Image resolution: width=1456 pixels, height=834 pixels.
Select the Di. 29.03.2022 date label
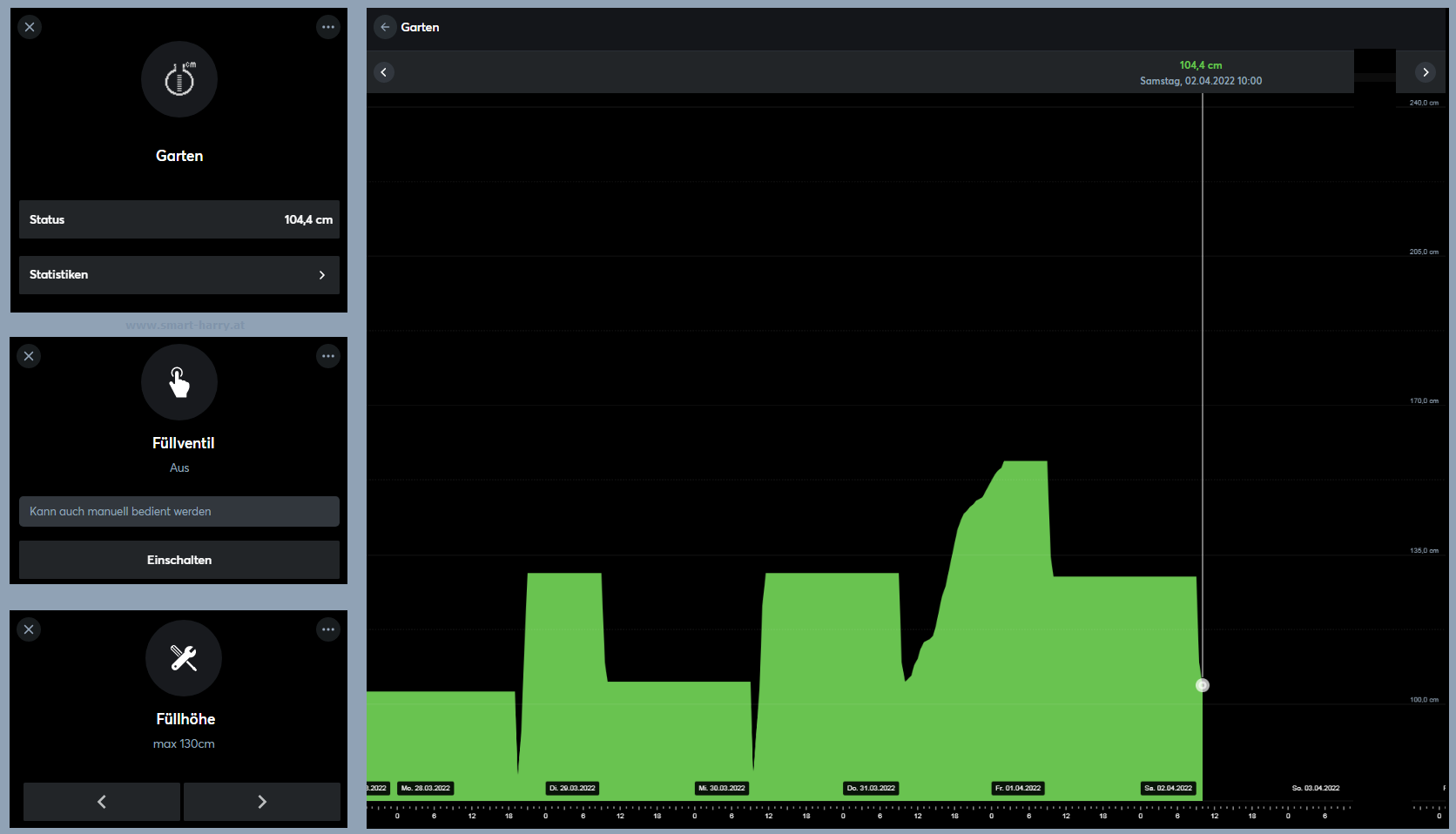coord(572,789)
